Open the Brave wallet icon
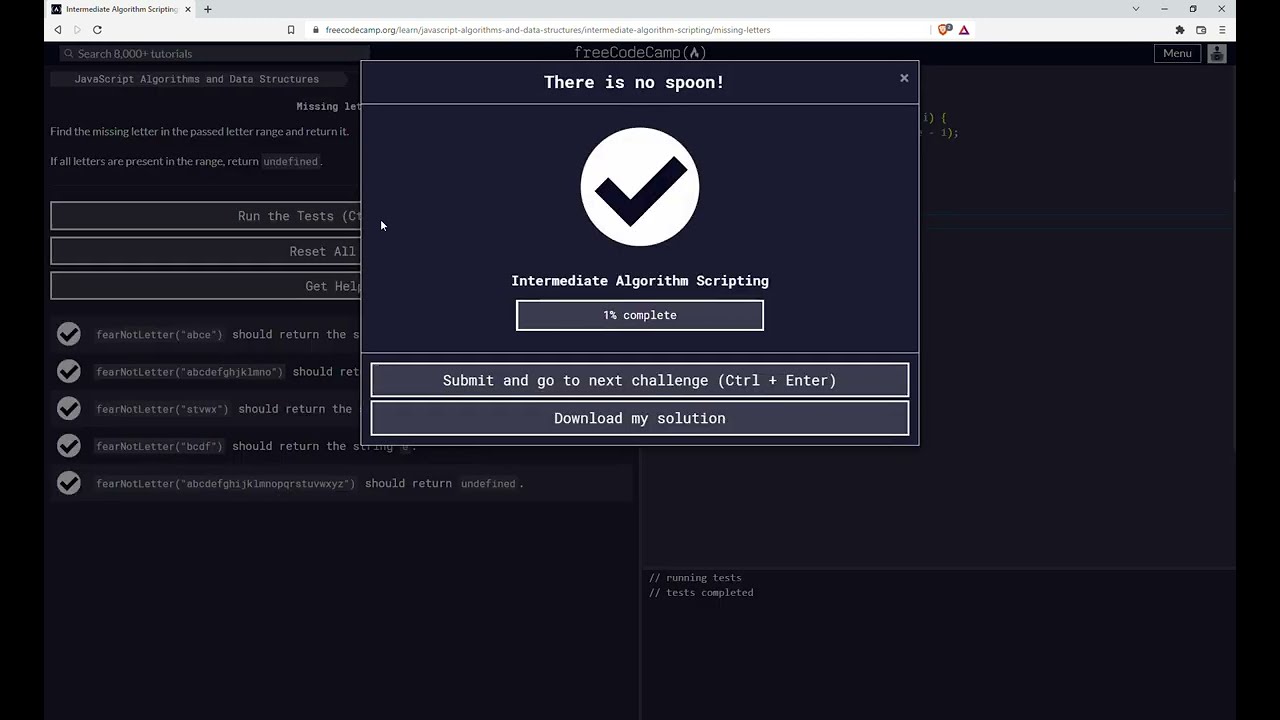The width and height of the screenshot is (1280, 720). point(1201,30)
